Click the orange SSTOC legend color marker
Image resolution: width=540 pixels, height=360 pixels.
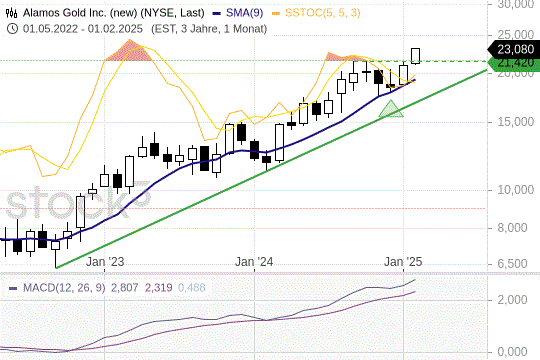click(276, 14)
